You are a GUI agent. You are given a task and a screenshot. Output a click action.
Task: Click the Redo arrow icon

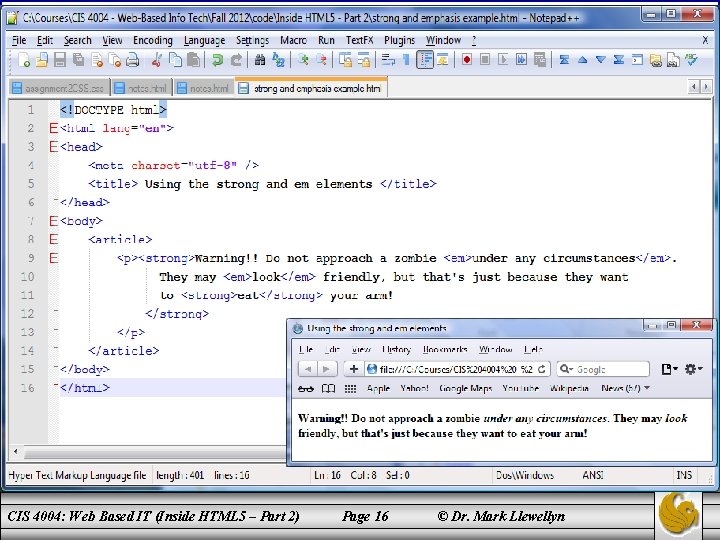click(236, 60)
